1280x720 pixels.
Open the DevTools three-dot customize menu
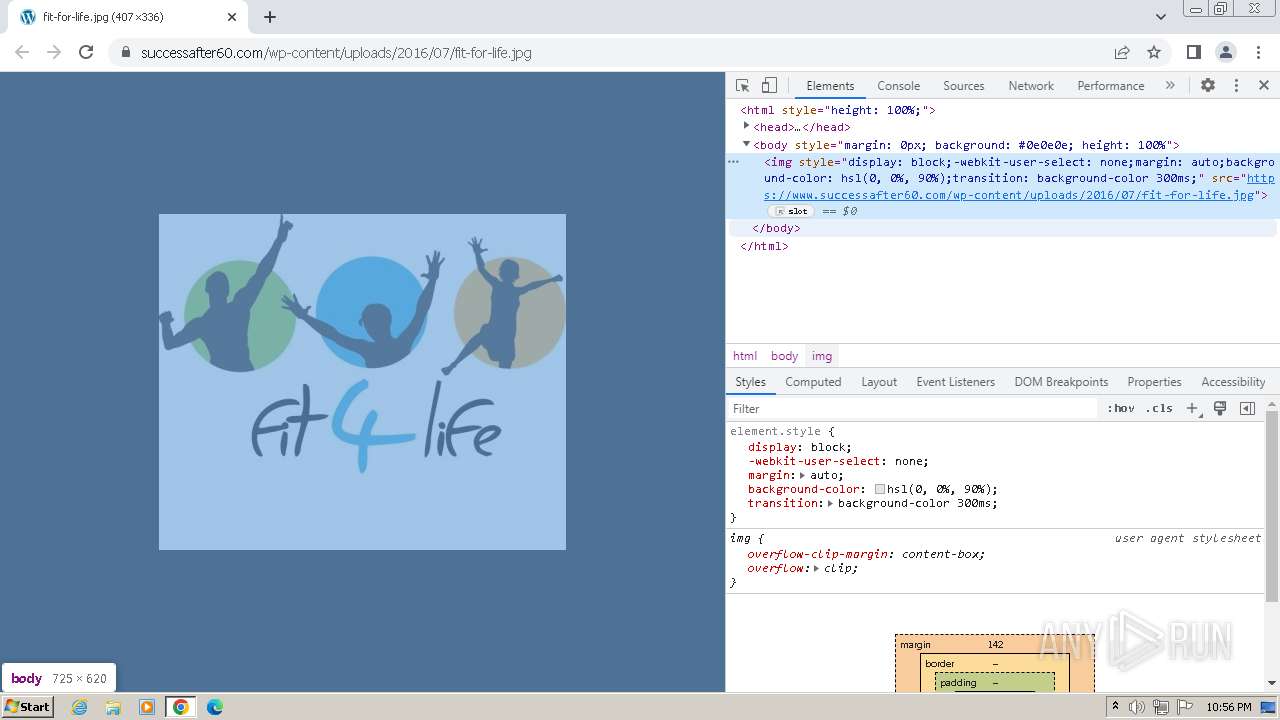pyautogui.click(x=1236, y=86)
